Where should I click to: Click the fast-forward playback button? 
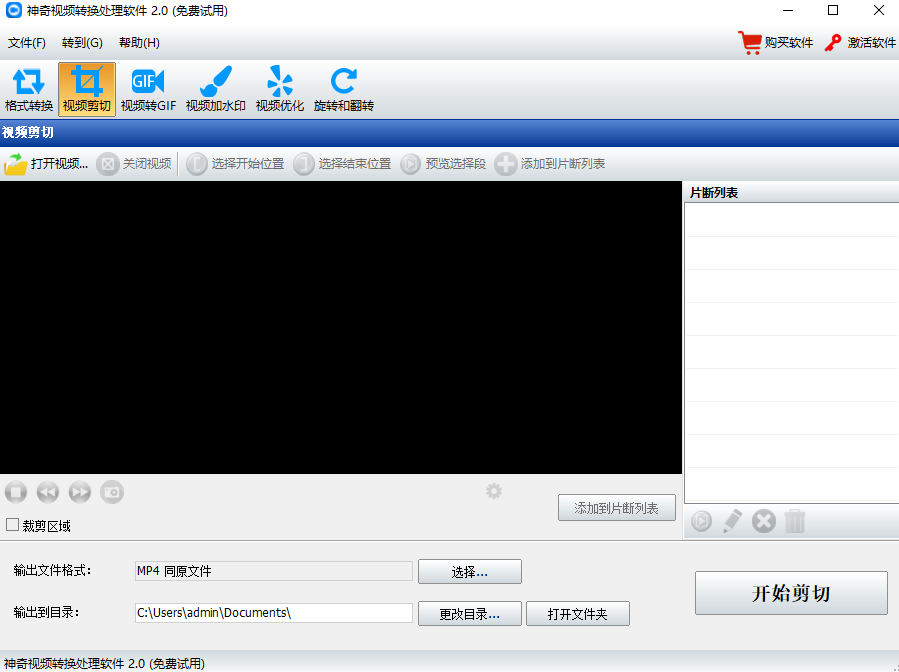[80, 492]
